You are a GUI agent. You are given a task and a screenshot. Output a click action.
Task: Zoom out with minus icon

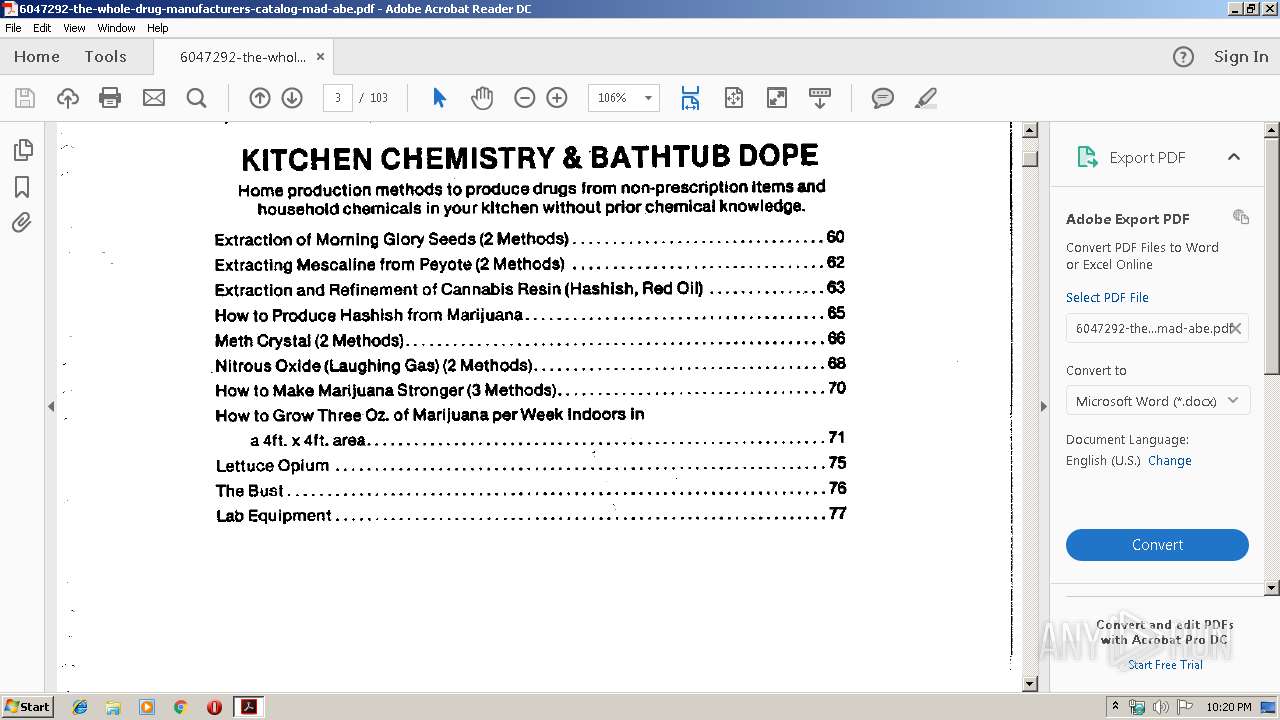525,98
